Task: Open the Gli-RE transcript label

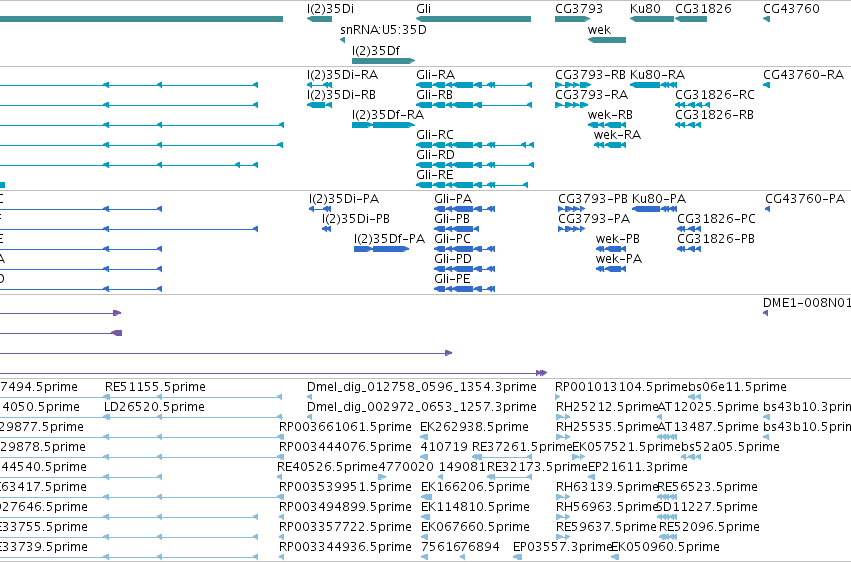Action: coord(435,175)
